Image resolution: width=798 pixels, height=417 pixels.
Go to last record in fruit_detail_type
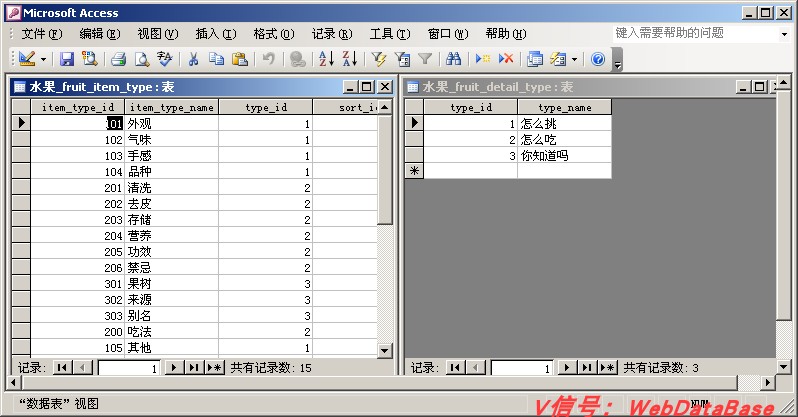click(587, 368)
